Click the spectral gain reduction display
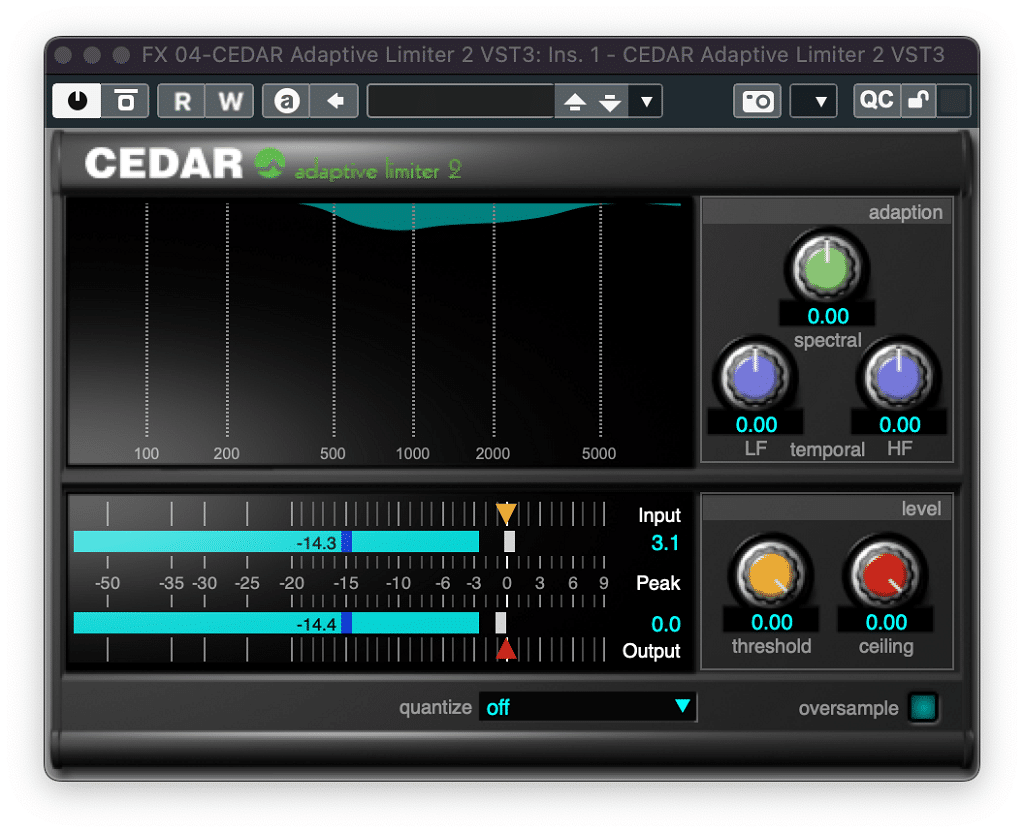The width and height of the screenshot is (1024, 833). (380, 331)
